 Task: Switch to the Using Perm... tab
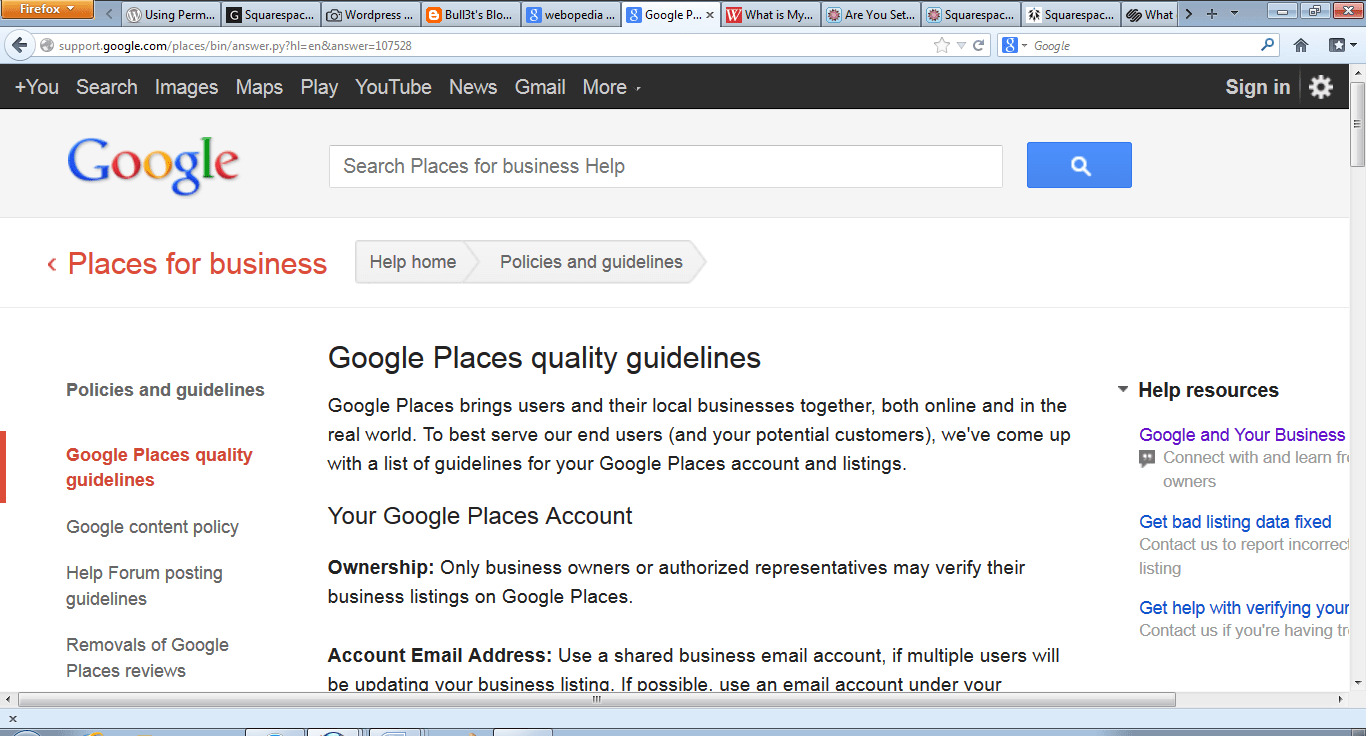[171, 15]
